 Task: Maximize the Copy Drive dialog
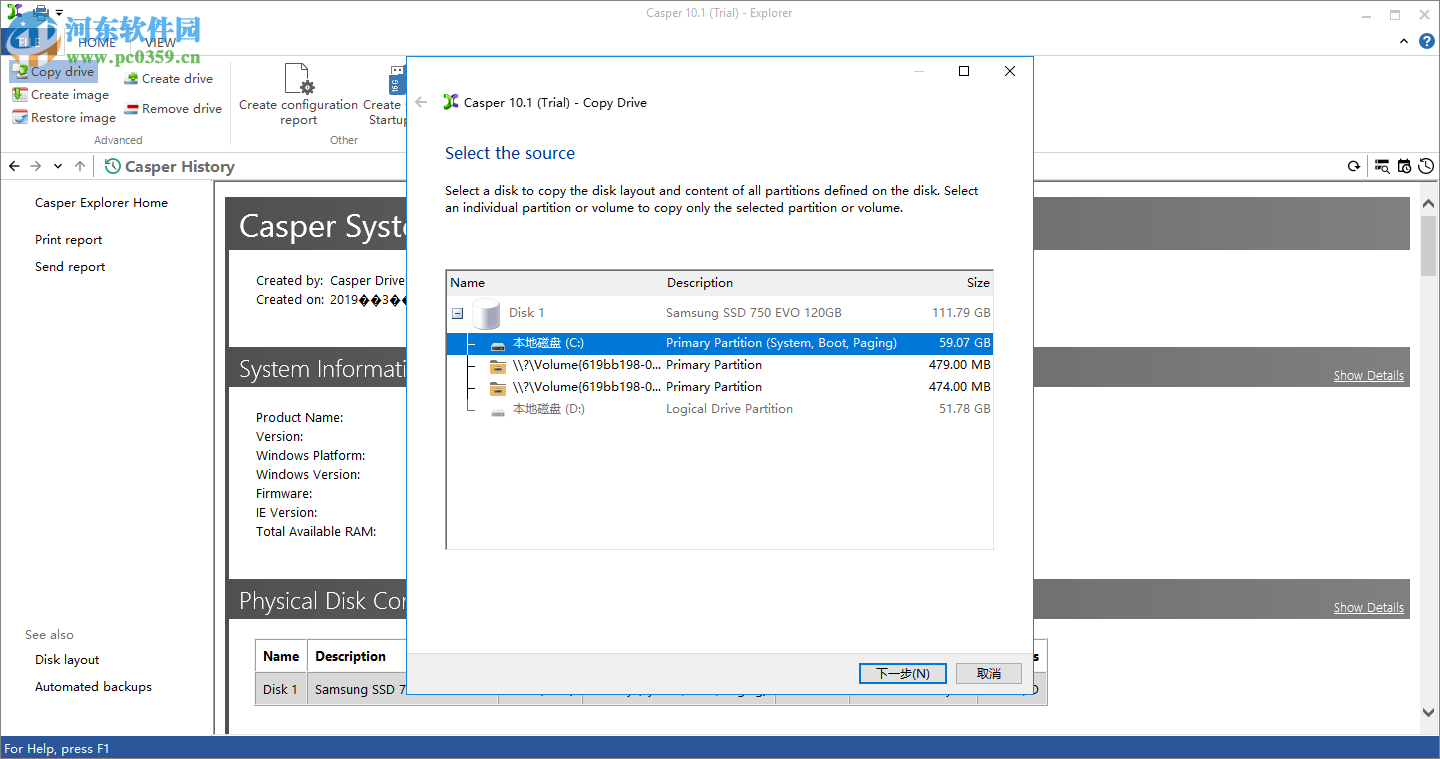click(964, 71)
